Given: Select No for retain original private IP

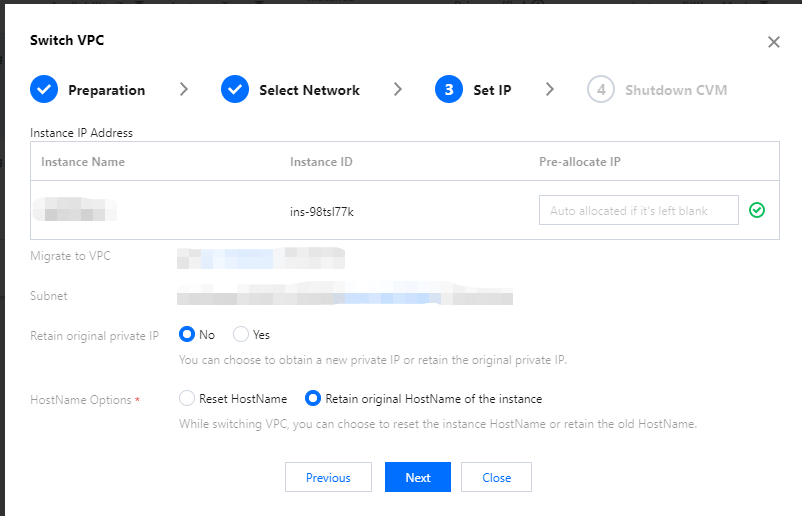Looking at the screenshot, I should 187,335.
